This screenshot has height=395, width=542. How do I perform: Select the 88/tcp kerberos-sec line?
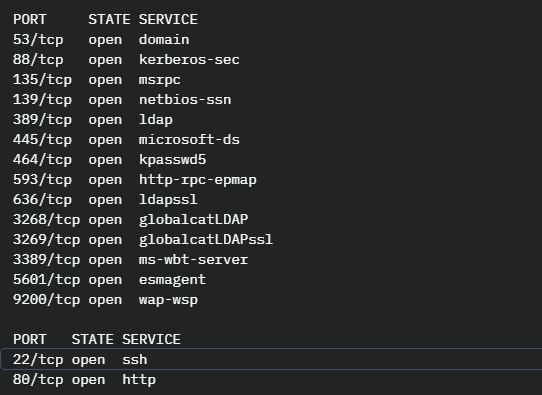click(126, 60)
